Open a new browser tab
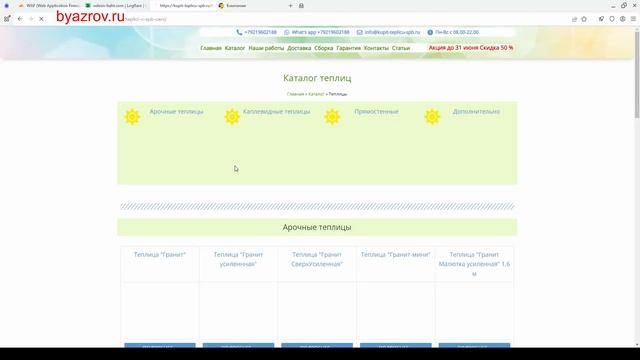This screenshot has height=360, width=640. click(291, 6)
